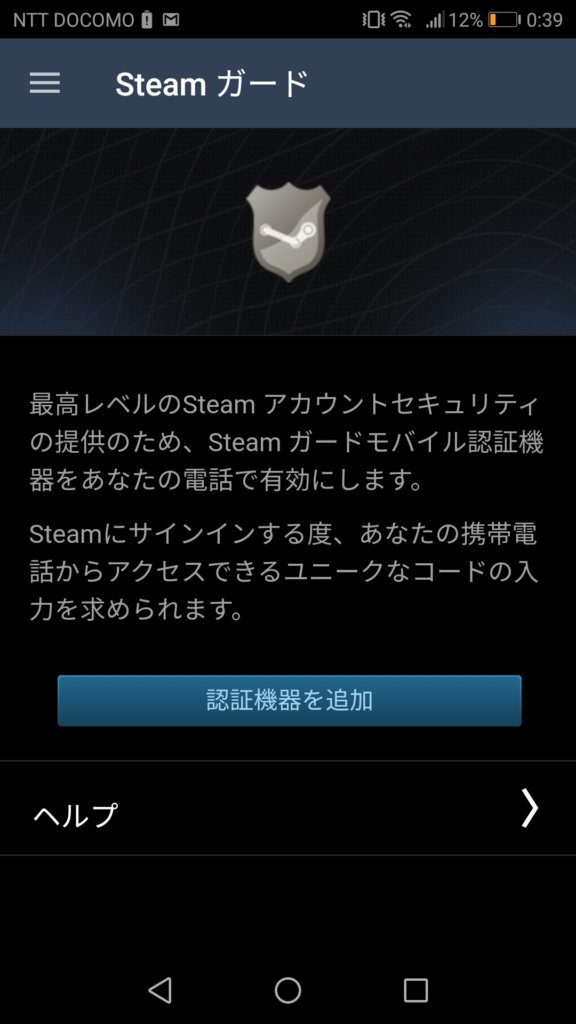Tap the Android back navigation triangle
This screenshot has height=1024, width=576.
(159, 990)
